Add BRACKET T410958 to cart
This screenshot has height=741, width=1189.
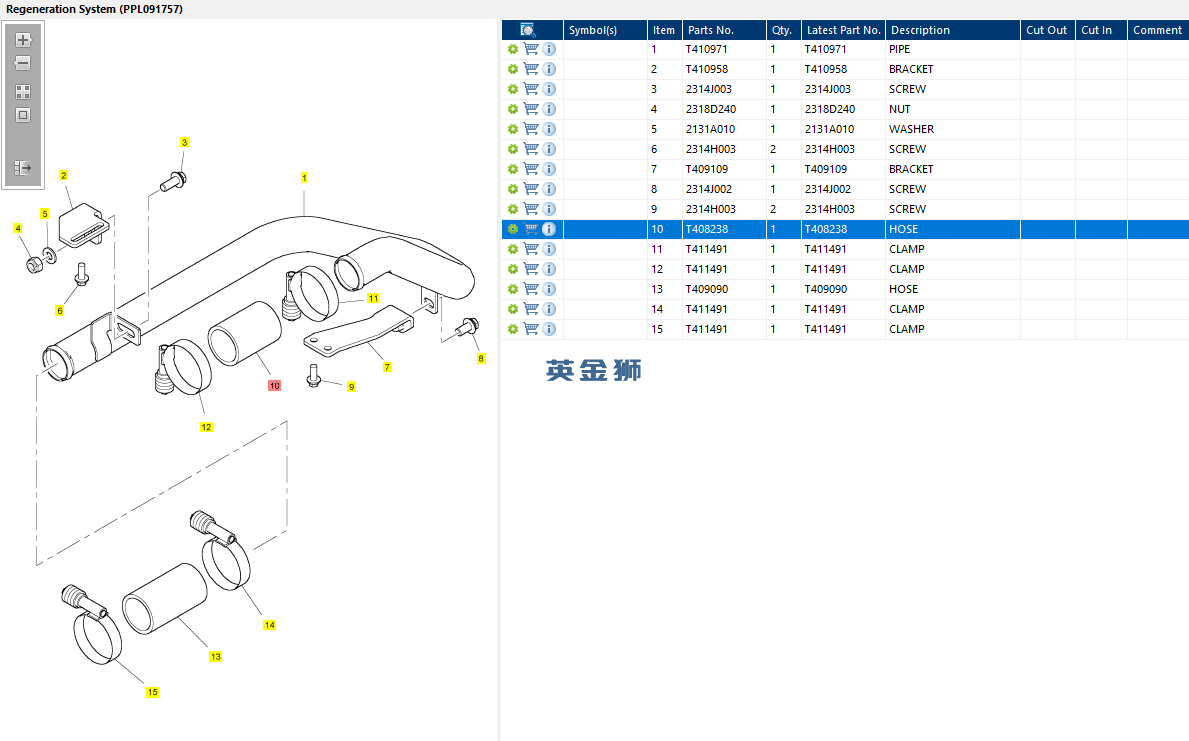point(531,69)
